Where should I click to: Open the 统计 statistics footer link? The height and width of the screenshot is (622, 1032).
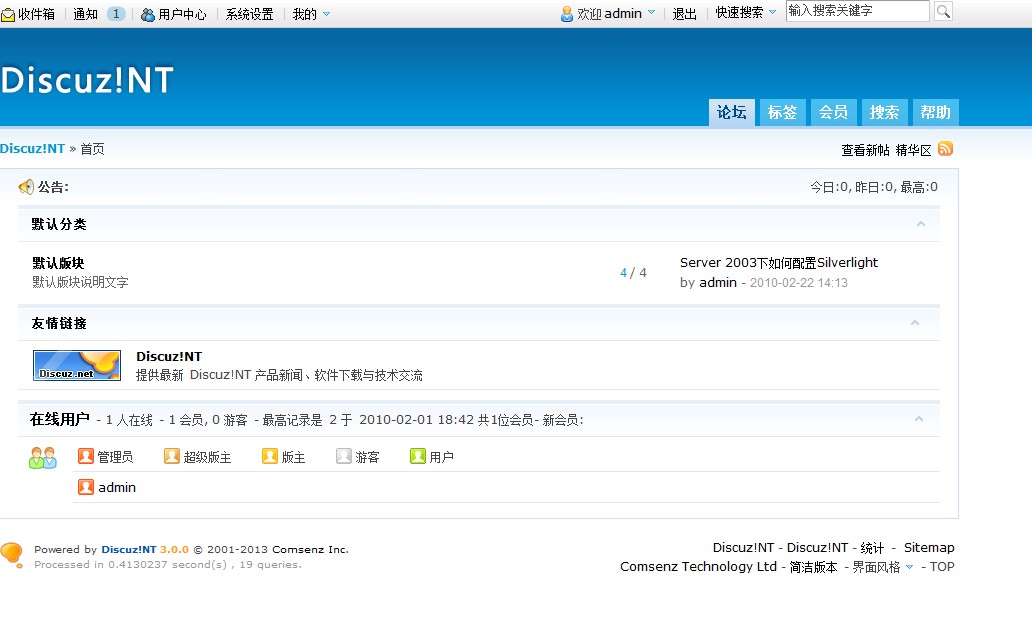pyautogui.click(x=872, y=548)
